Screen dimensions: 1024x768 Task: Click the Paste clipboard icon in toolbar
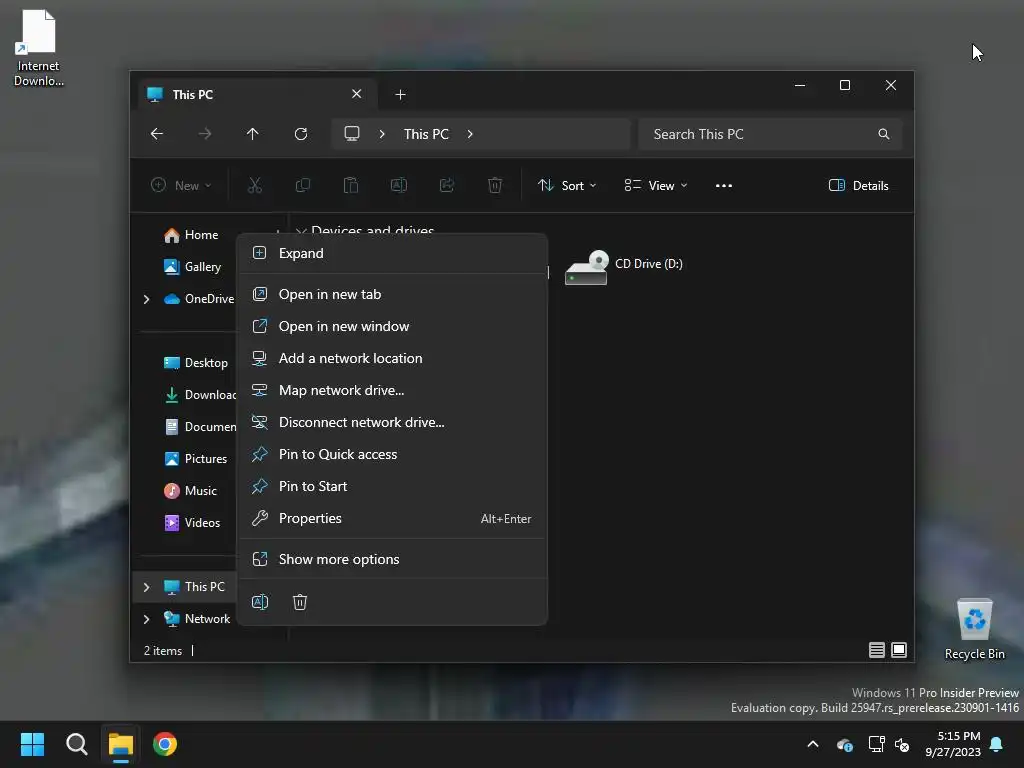coord(351,185)
